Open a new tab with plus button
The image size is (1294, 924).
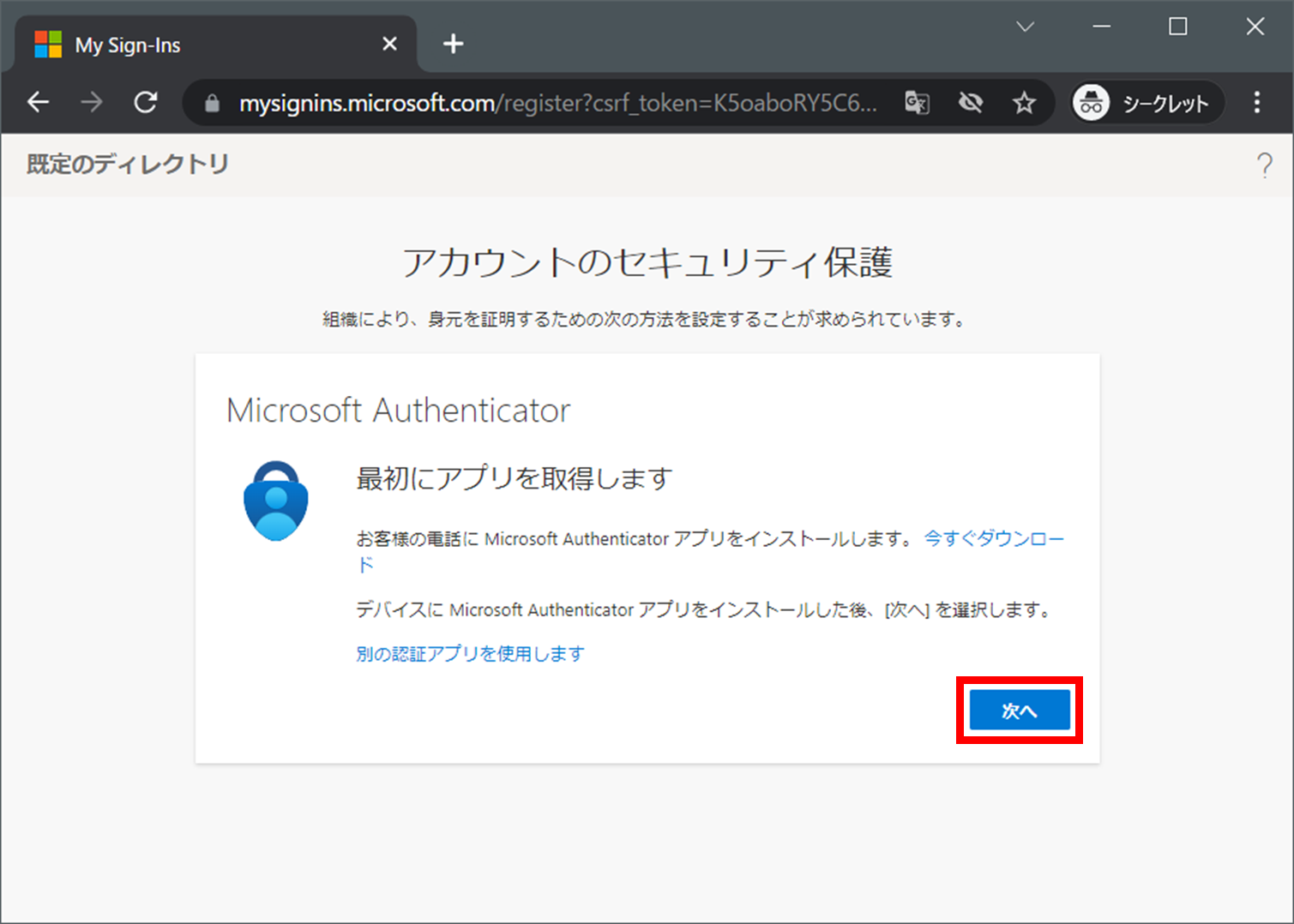(453, 44)
